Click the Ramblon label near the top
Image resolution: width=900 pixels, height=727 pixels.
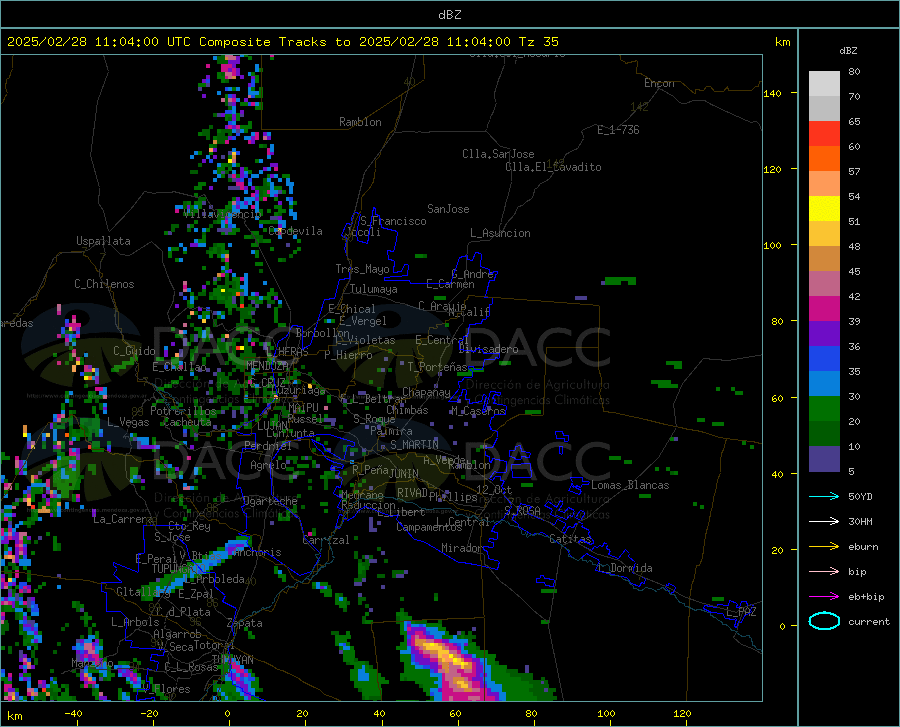(x=360, y=122)
